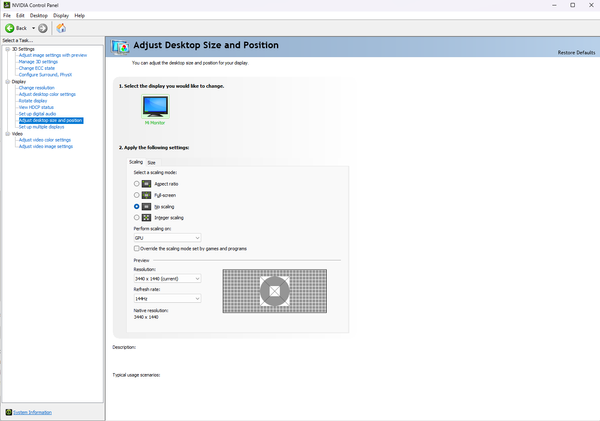Open Change resolution in task tree
Screen dimensions: 600x421
pyautogui.click(x=38, y=88)
